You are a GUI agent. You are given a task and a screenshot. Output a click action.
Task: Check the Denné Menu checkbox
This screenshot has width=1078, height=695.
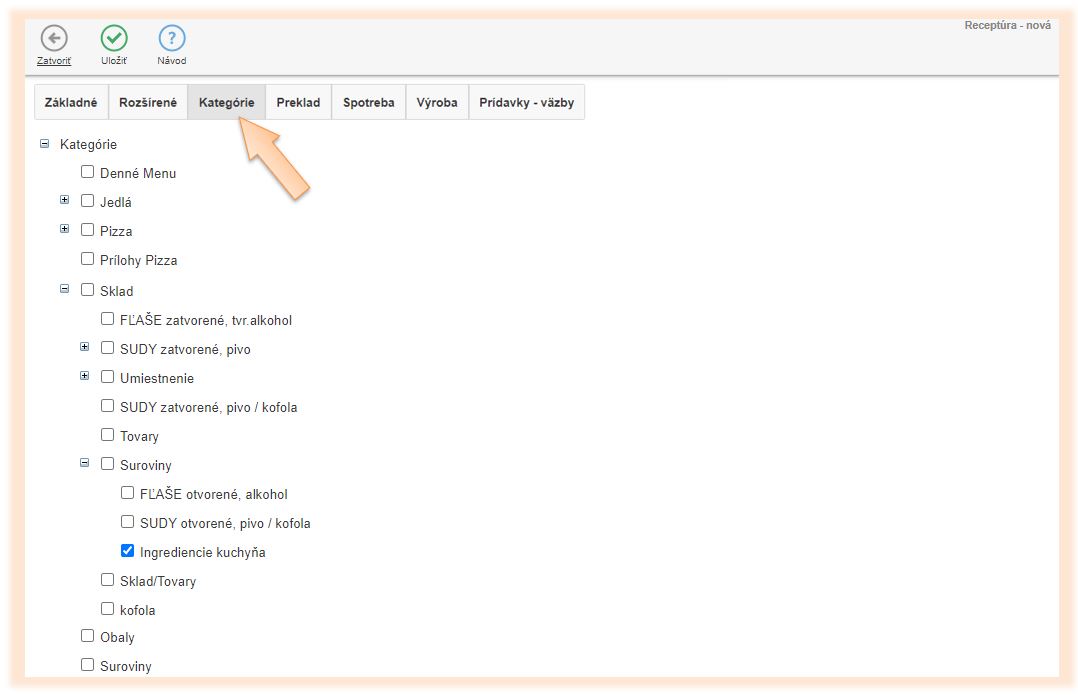coord(87,172)
